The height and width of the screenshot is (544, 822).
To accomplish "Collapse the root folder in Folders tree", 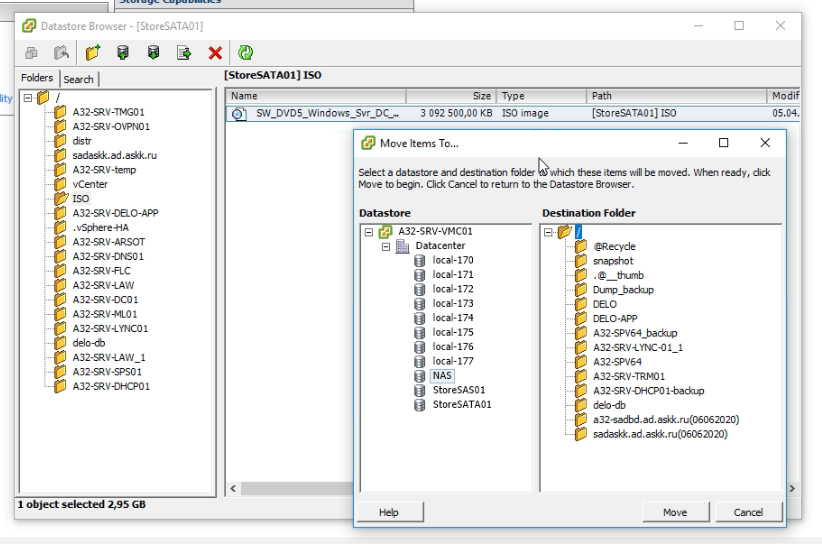I will click(28, 98).
